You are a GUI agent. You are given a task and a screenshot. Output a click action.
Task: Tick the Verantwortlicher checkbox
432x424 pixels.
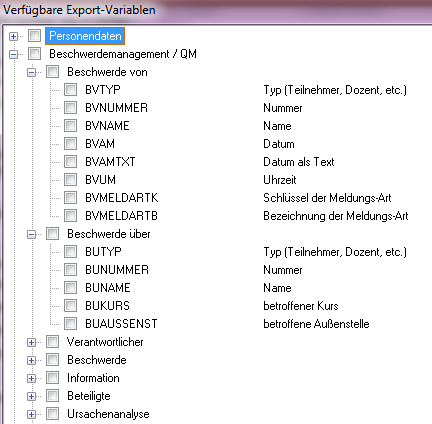pyautogui.click(x=53, y=342)
